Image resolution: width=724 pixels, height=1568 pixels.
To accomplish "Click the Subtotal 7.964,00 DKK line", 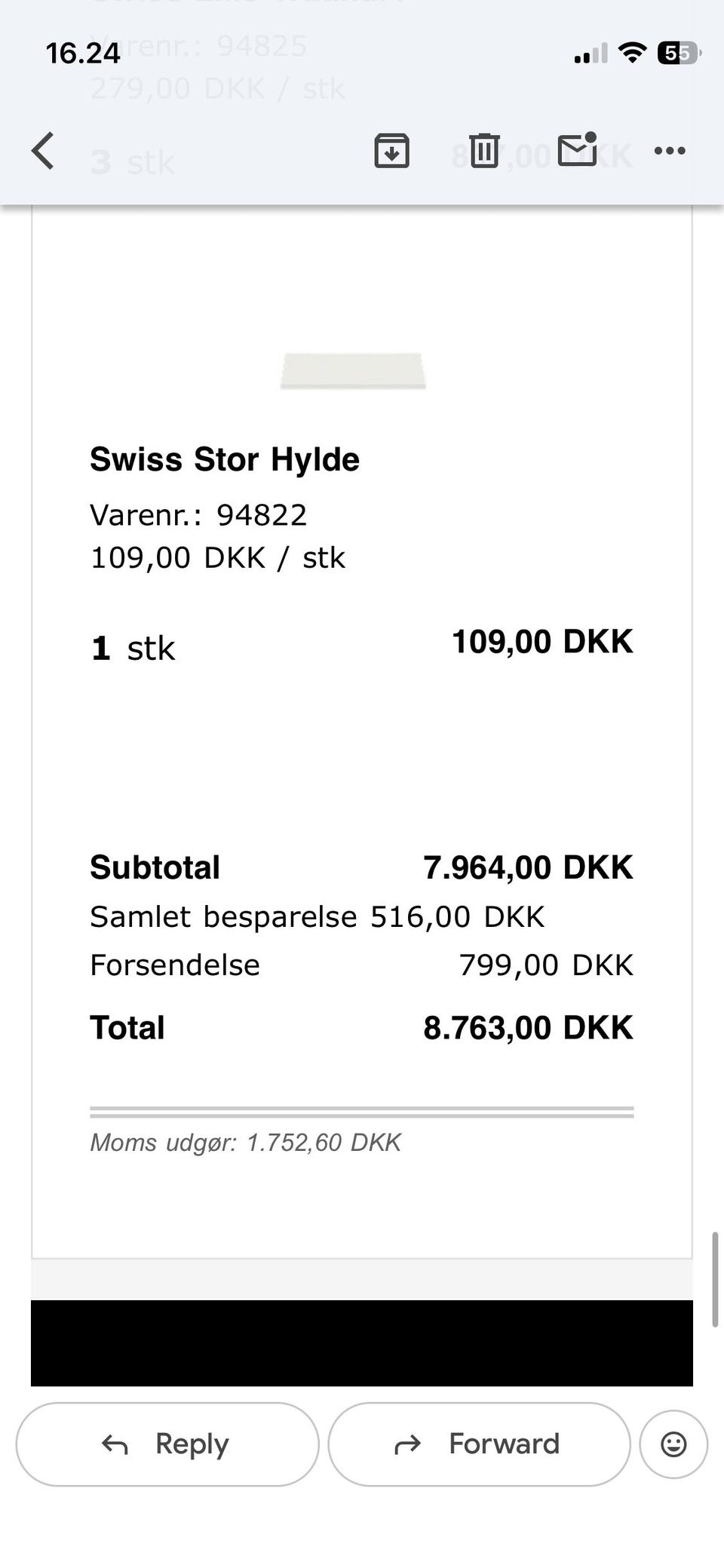I will click(361, 867).
